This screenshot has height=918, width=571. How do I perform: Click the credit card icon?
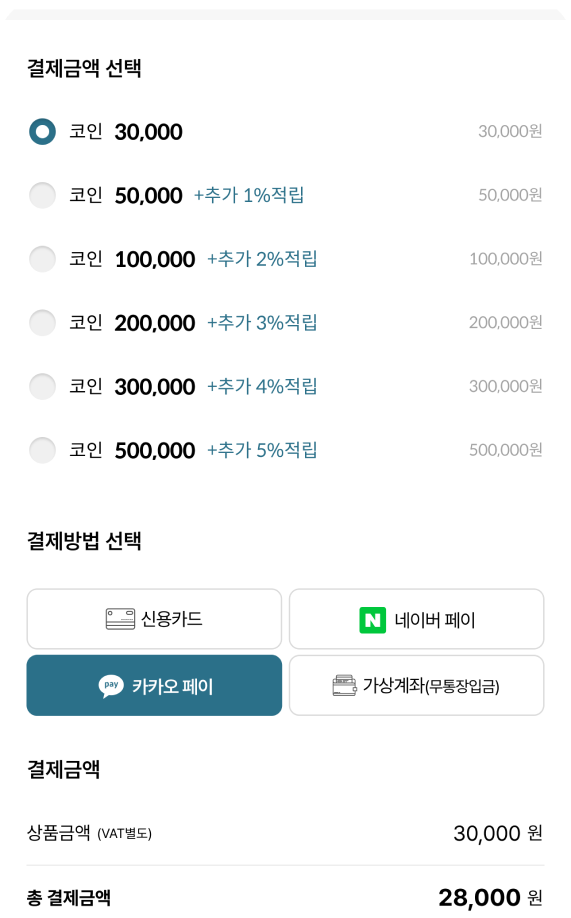(120, 619)
